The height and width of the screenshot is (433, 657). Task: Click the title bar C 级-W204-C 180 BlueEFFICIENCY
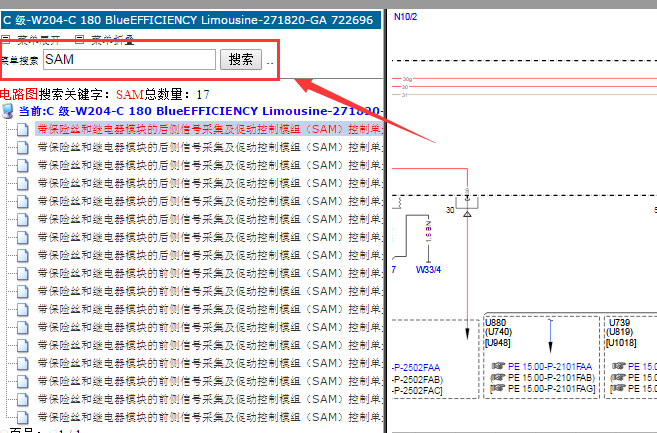pyautogui.click(x=191, y=20)
